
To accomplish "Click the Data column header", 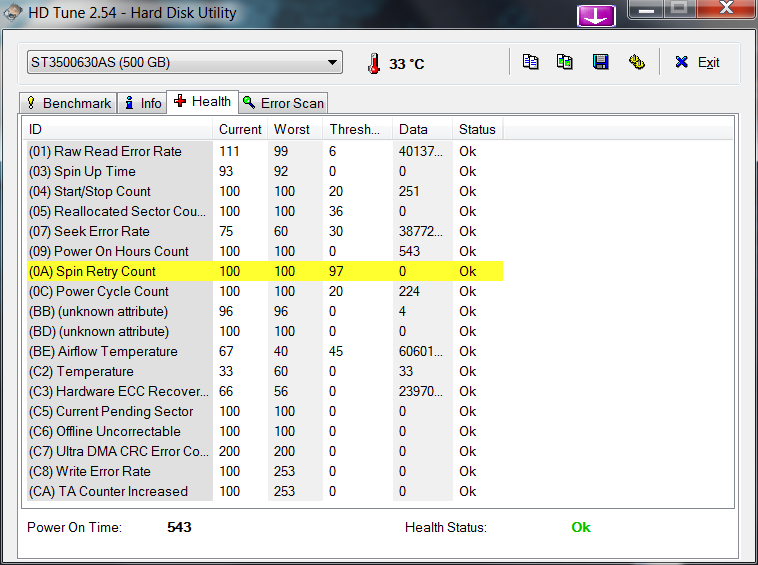I will [422, 130].
